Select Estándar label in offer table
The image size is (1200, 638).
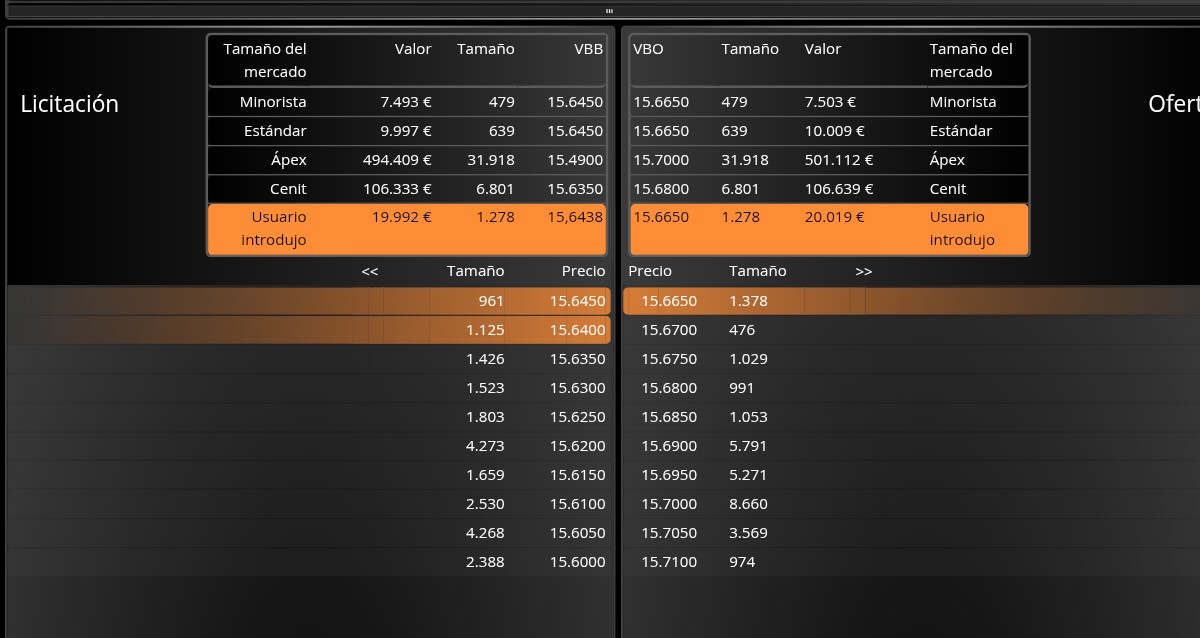961,131
